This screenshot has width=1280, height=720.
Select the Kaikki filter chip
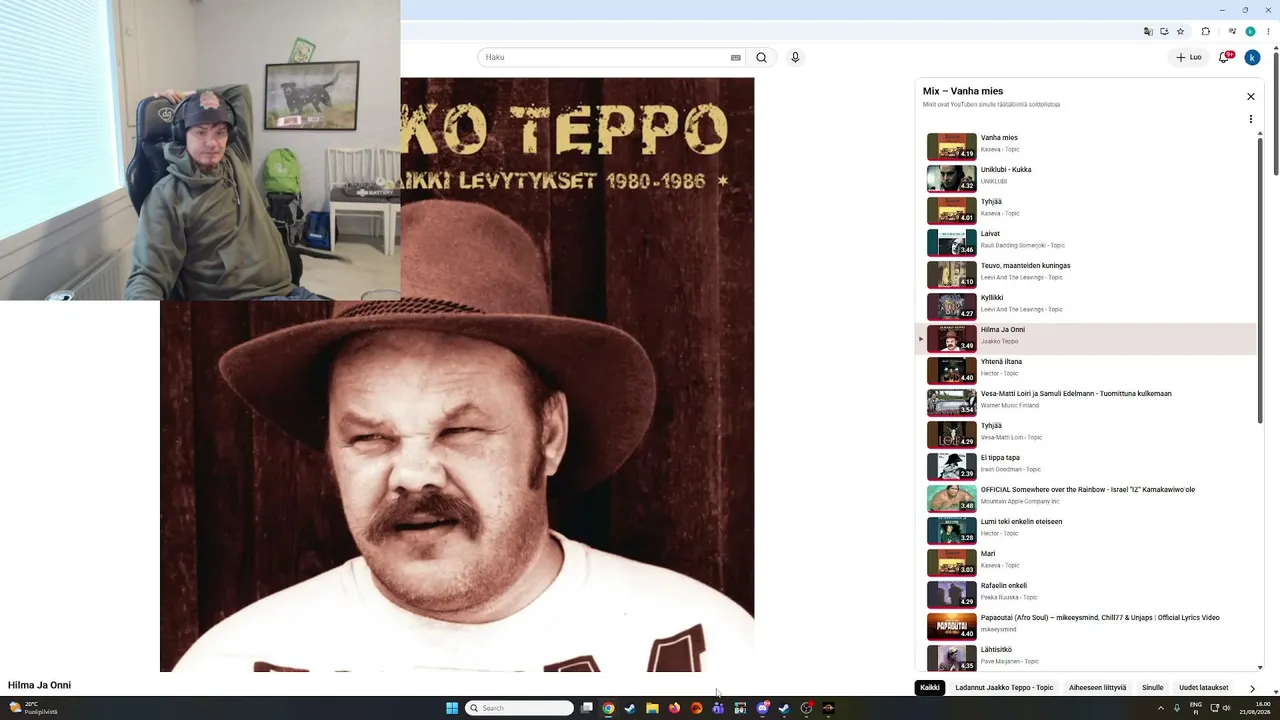930,688
